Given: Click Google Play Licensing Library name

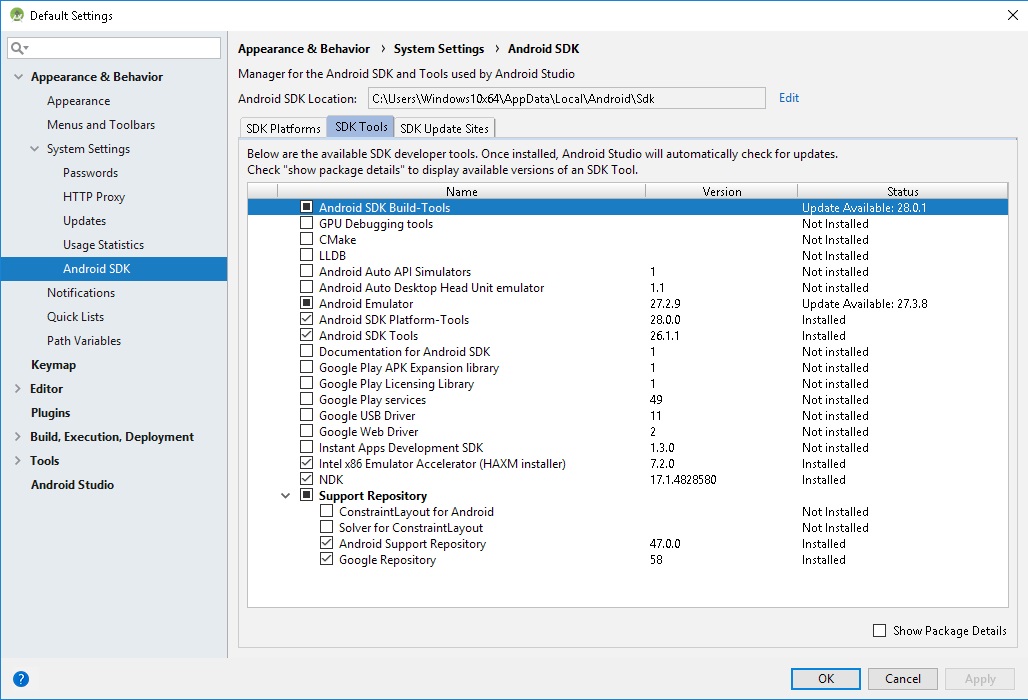Looking at the screenshot, I should point(396,383).
